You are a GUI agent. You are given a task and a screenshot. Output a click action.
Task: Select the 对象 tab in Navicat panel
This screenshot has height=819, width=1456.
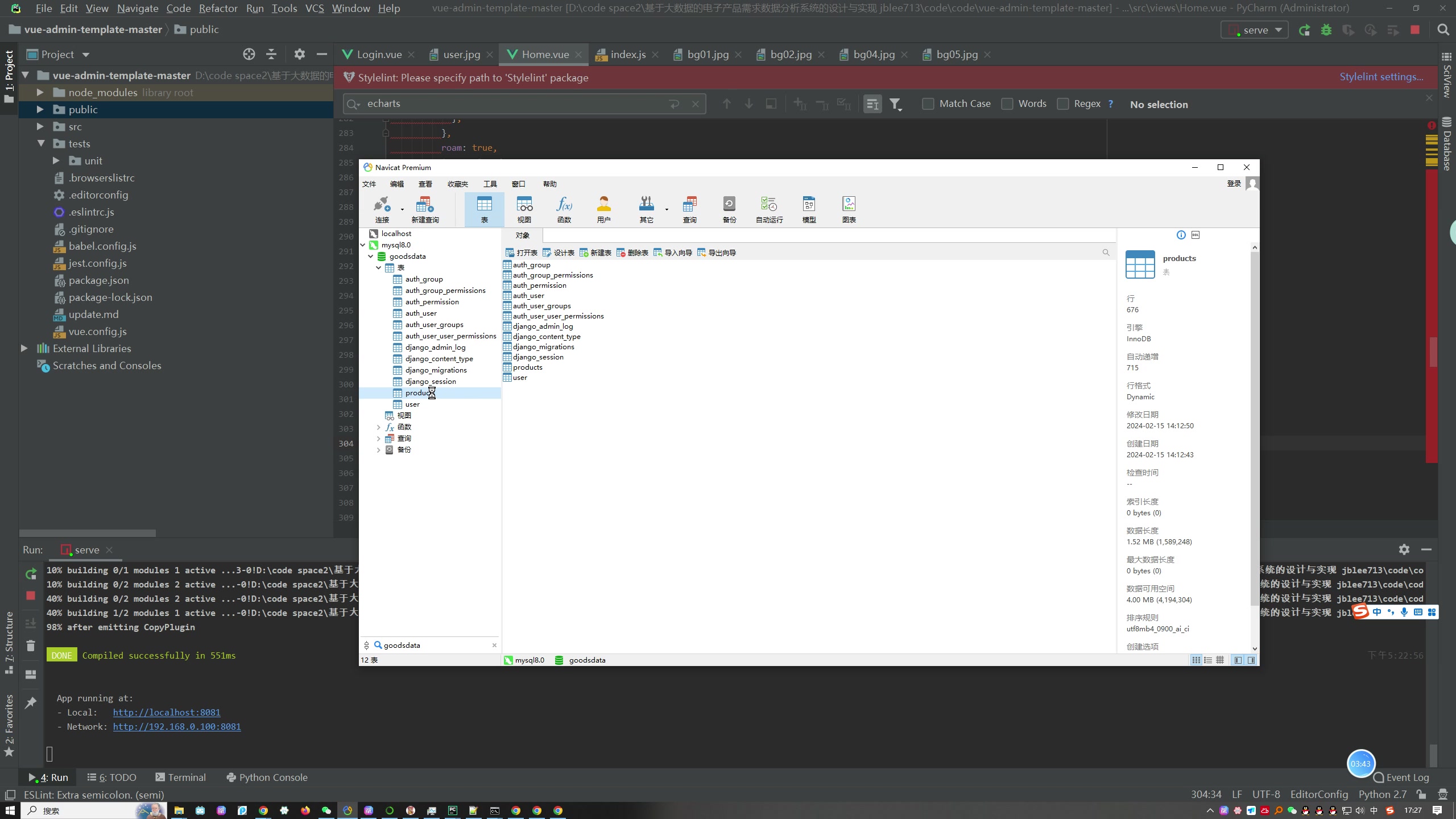click(522, 234)
